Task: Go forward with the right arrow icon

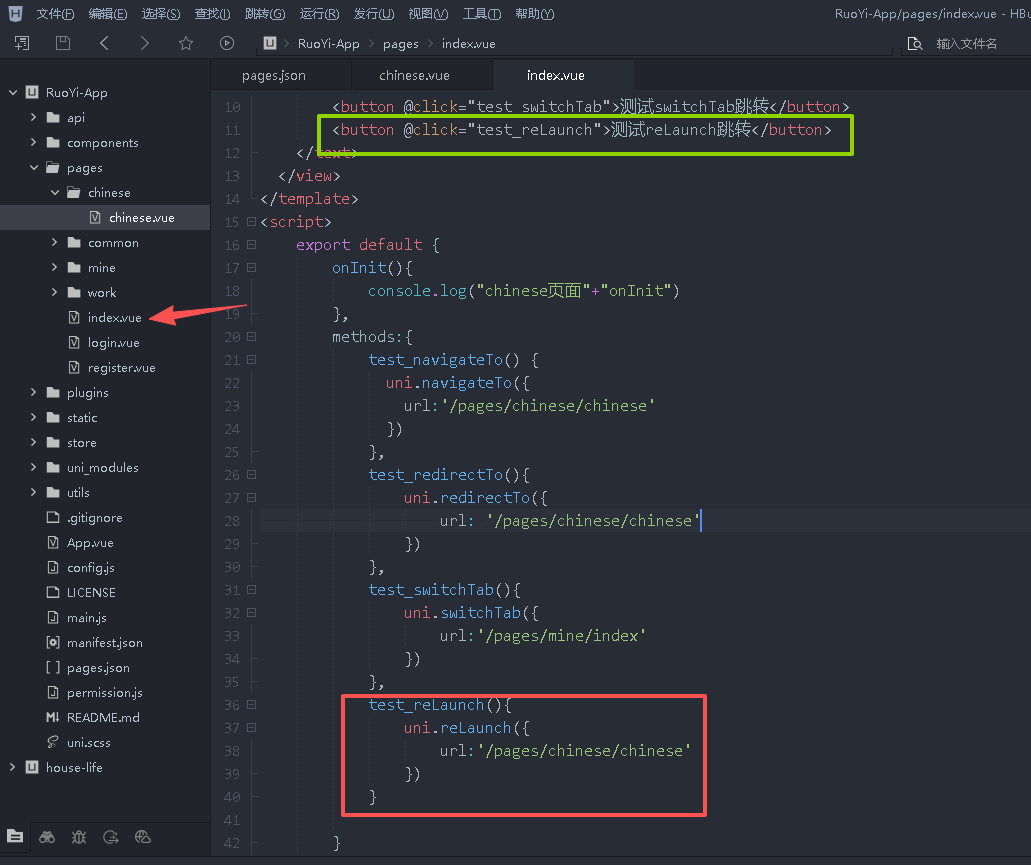Action: (145, 43)
